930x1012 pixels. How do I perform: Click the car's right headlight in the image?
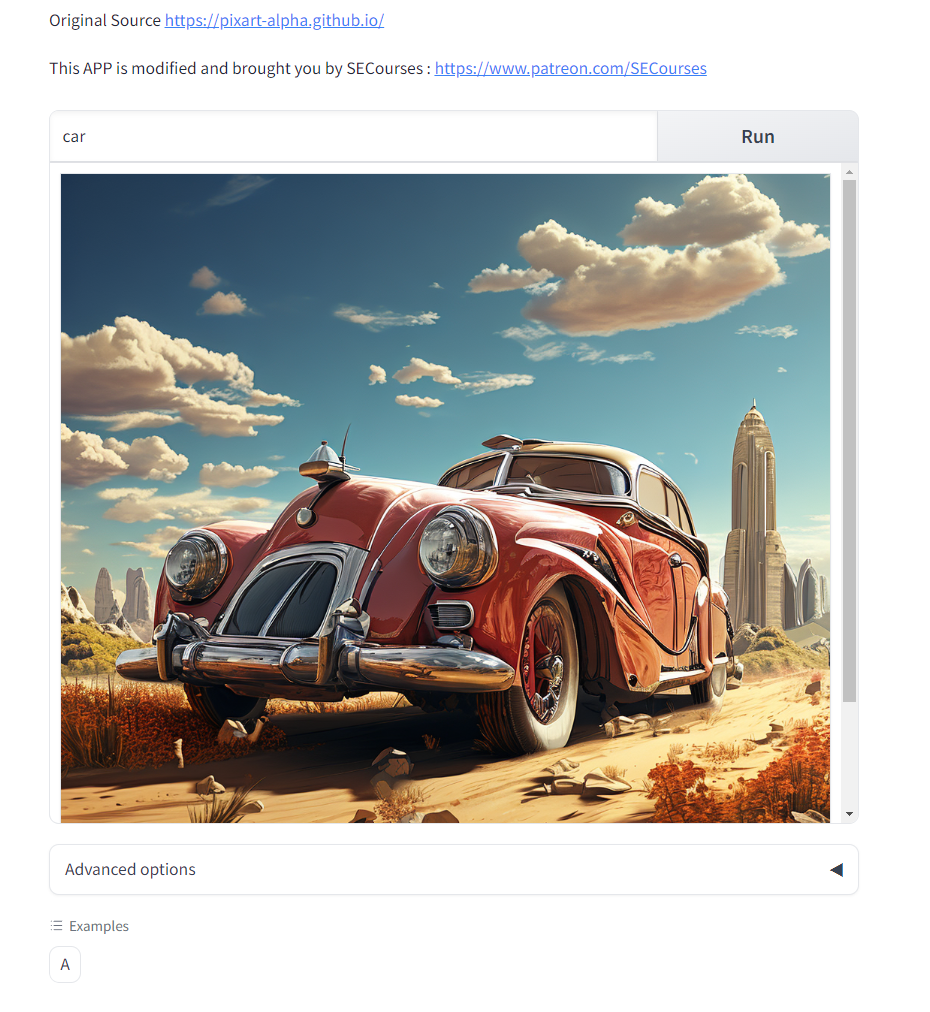(x=457, y=546)
